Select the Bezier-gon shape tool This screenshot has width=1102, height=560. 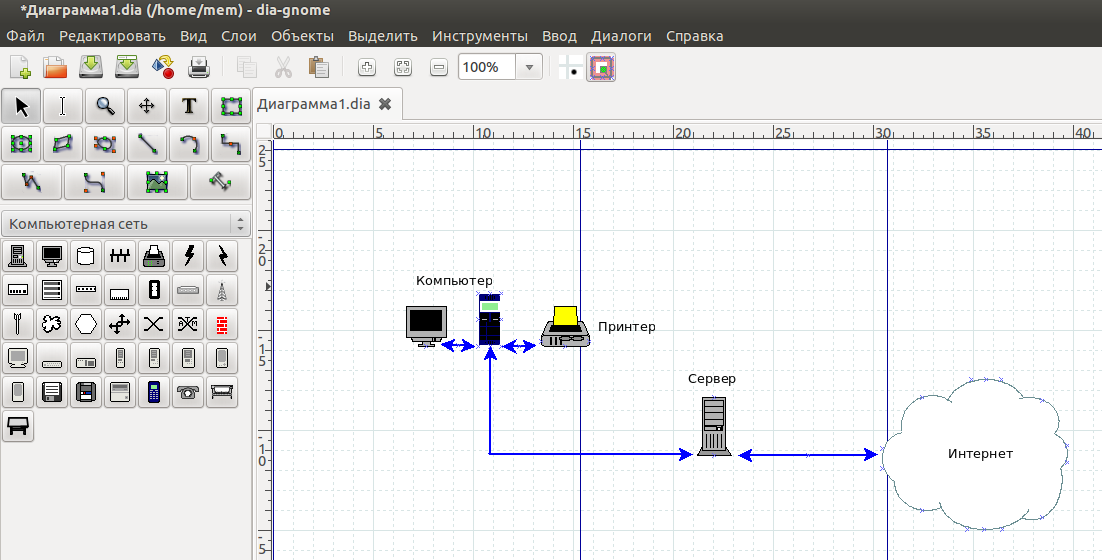click(x=105, y=144)
